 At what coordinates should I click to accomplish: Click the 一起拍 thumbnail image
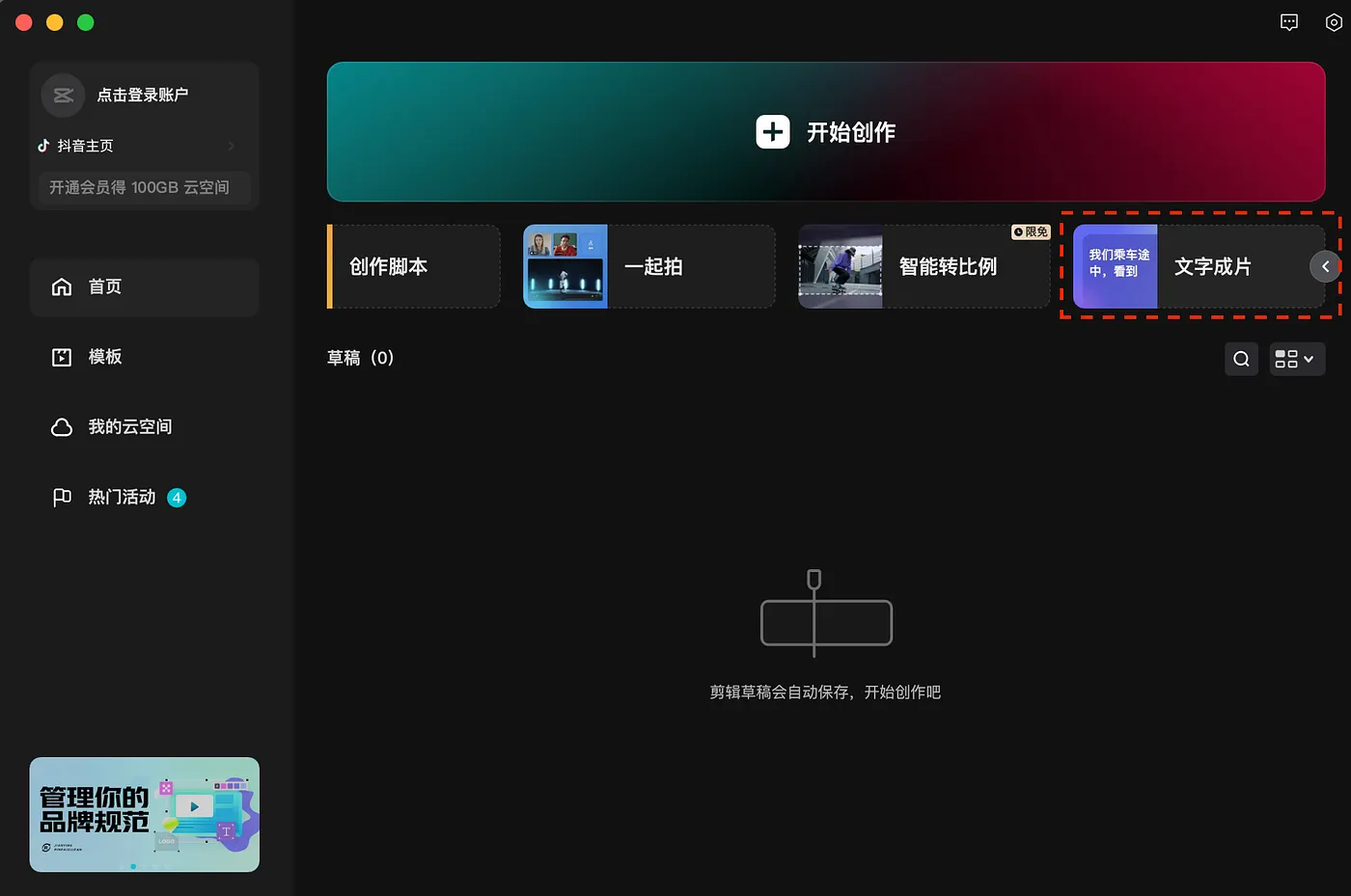tap(565, 266)
